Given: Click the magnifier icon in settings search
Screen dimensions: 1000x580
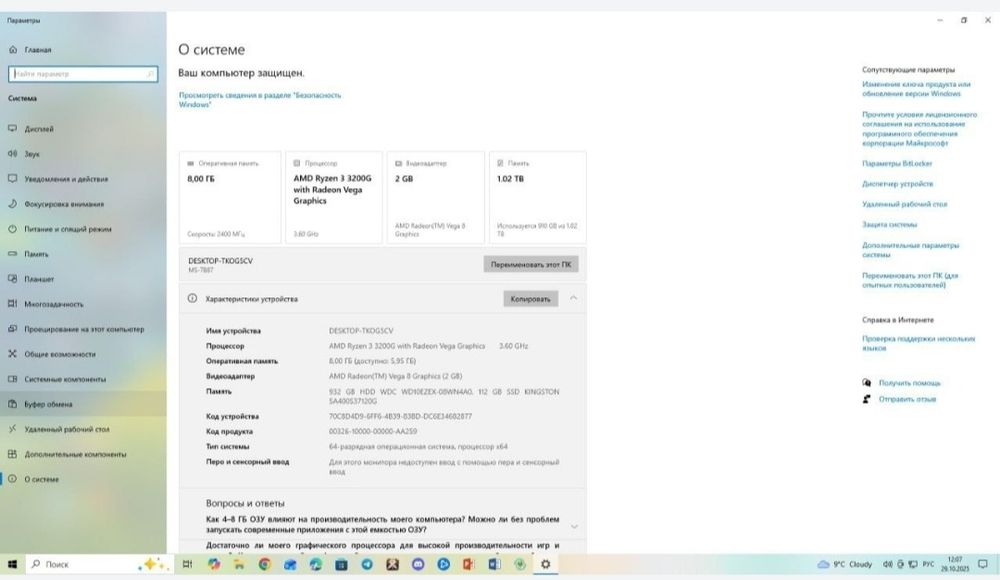Looking at the screenshot, I should click(x=151, y=74).
